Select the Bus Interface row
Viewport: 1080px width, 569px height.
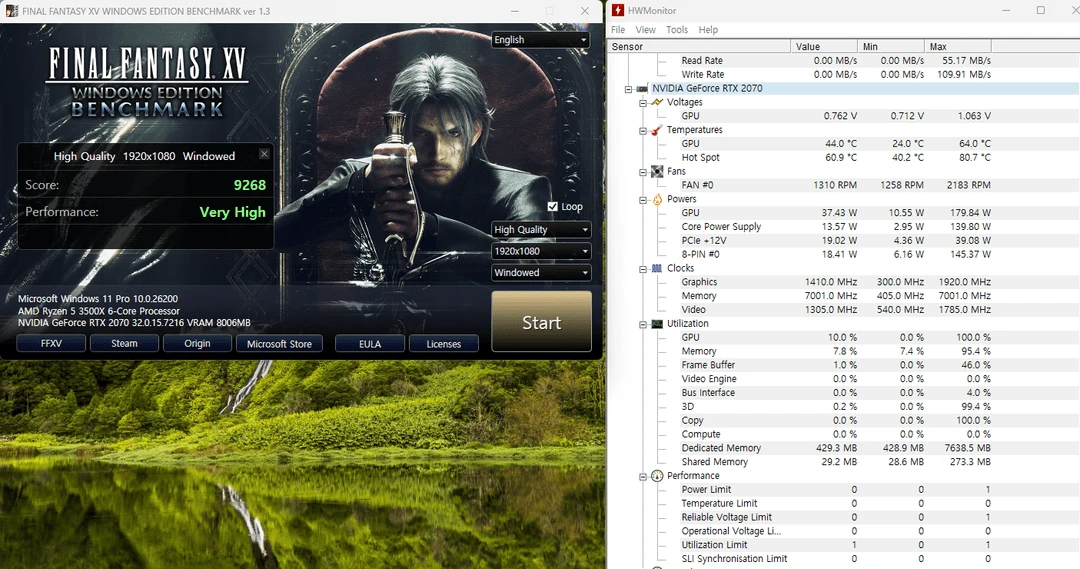tap(835, 393)
